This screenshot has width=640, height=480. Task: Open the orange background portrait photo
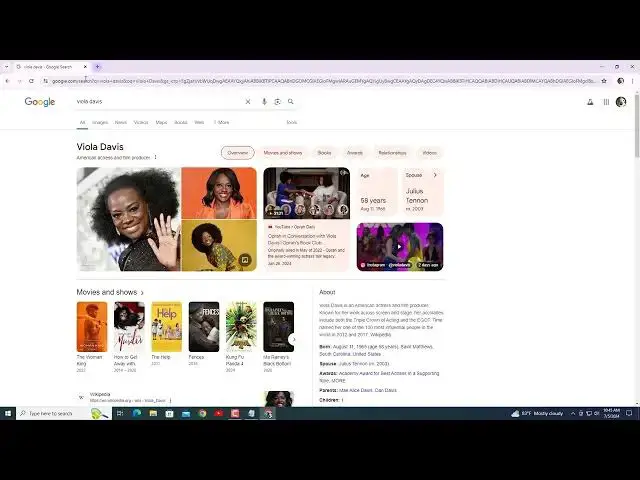pos(219,193)
